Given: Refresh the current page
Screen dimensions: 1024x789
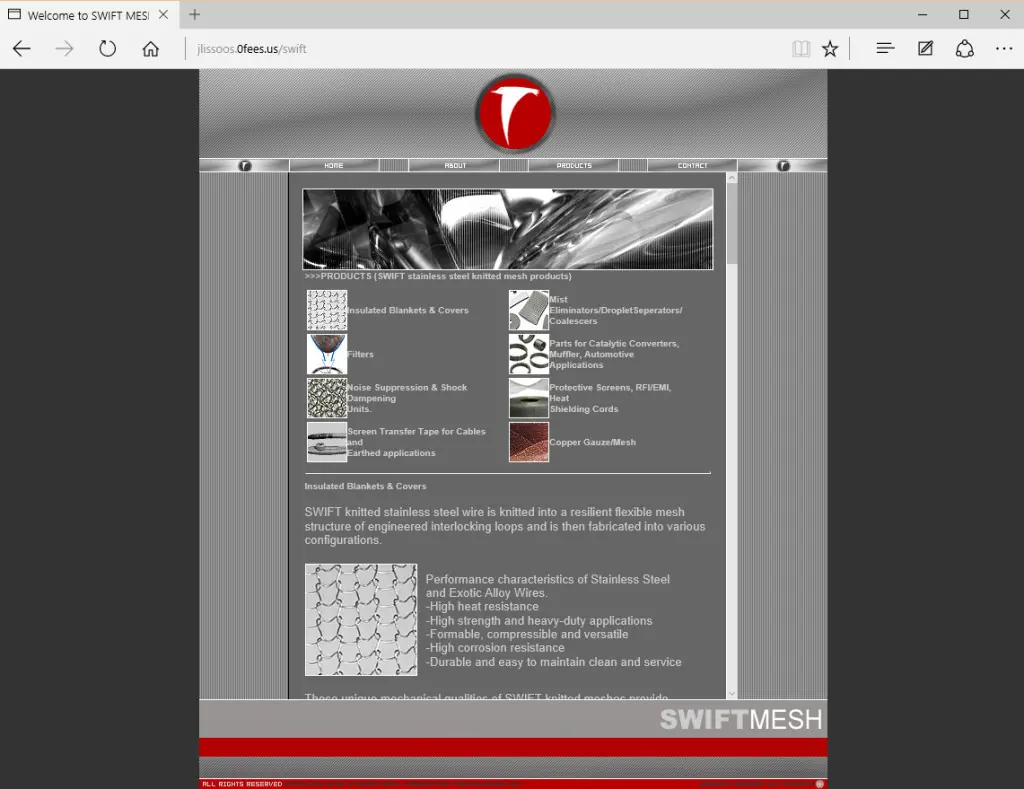Looking at the screenshot, I should [x=107, y=48].
